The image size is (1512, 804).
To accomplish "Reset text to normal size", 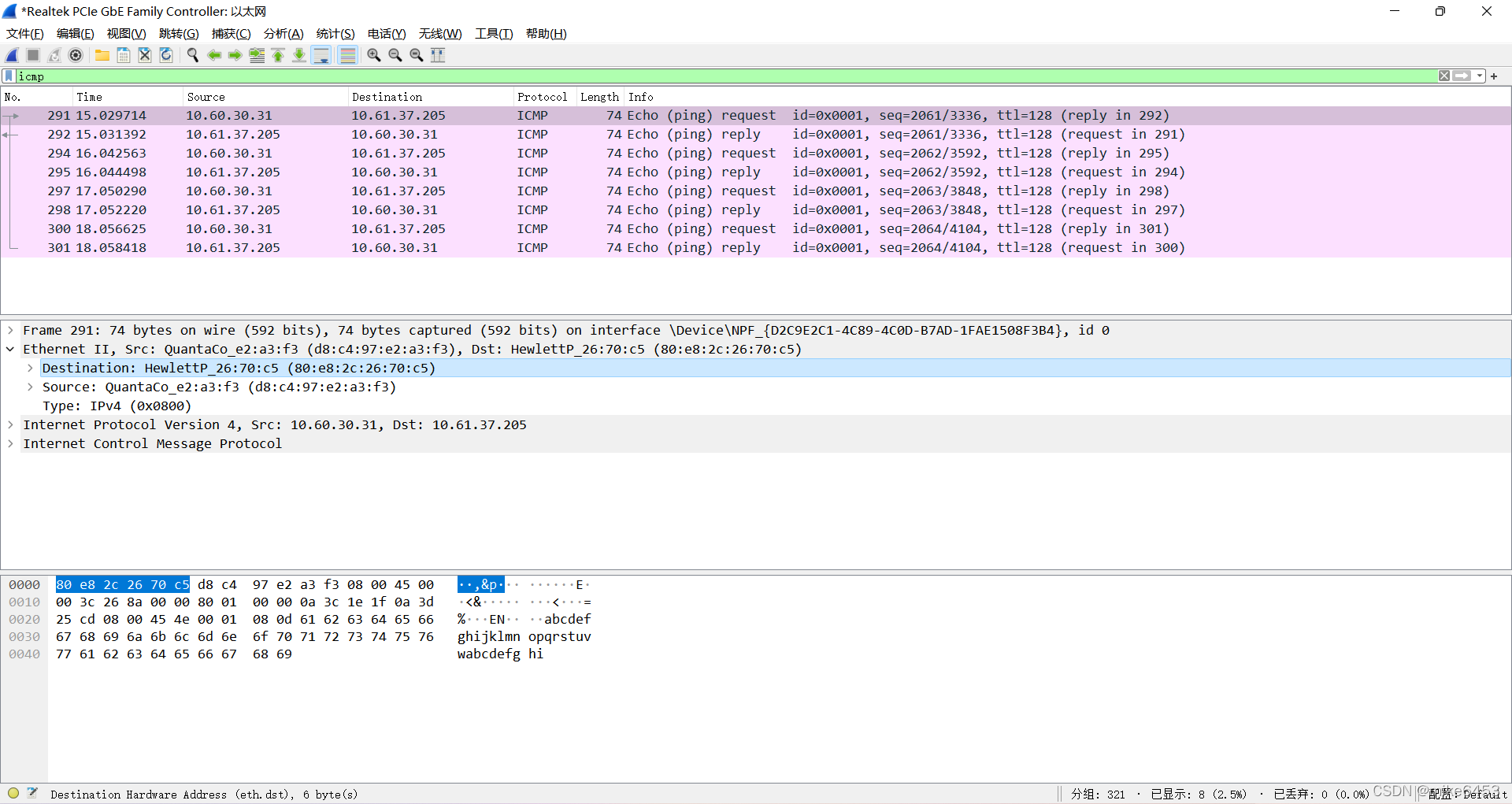I will click(x=417, y=55).
